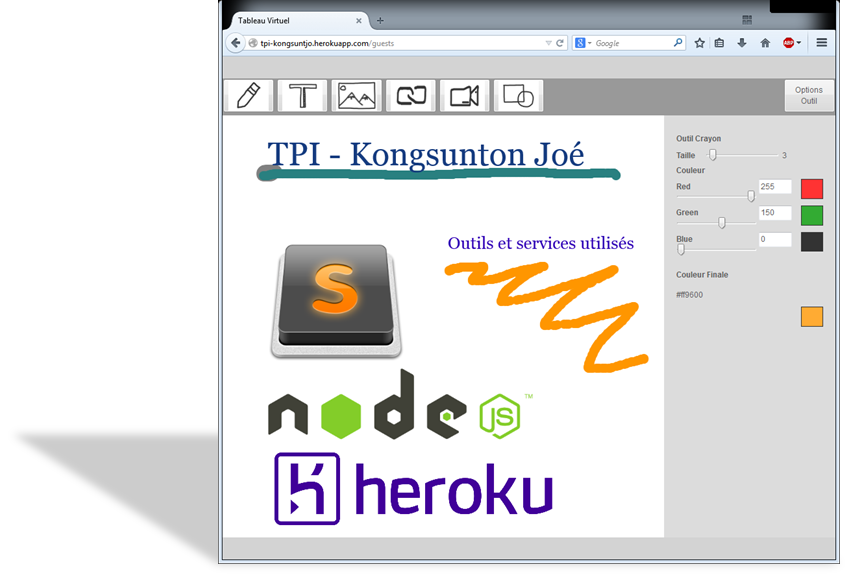Select the pencil drawing tool
Screen dimensions: 853x577
[x=248, y=96]
